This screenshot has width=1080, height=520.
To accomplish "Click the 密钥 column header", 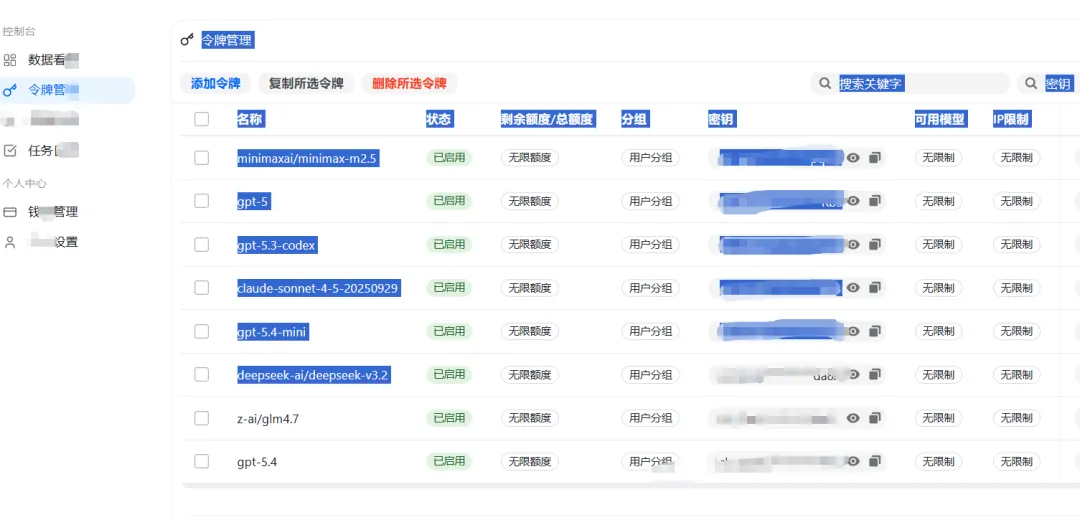I will [721, 119].
